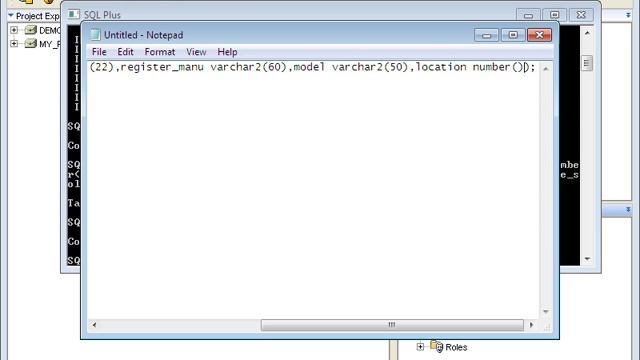640x360 pixels.
Task: Click the Notepad horizontal scroll left arrow
Action: coord(94,325)
